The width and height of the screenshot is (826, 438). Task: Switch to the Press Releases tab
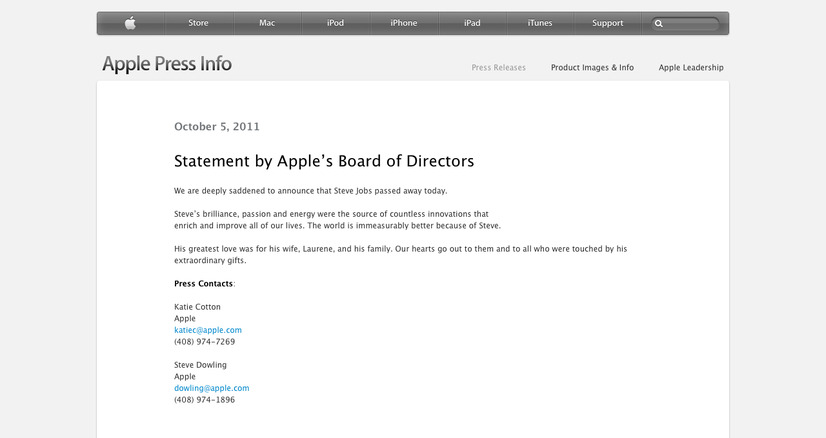[x=498, y=68]
